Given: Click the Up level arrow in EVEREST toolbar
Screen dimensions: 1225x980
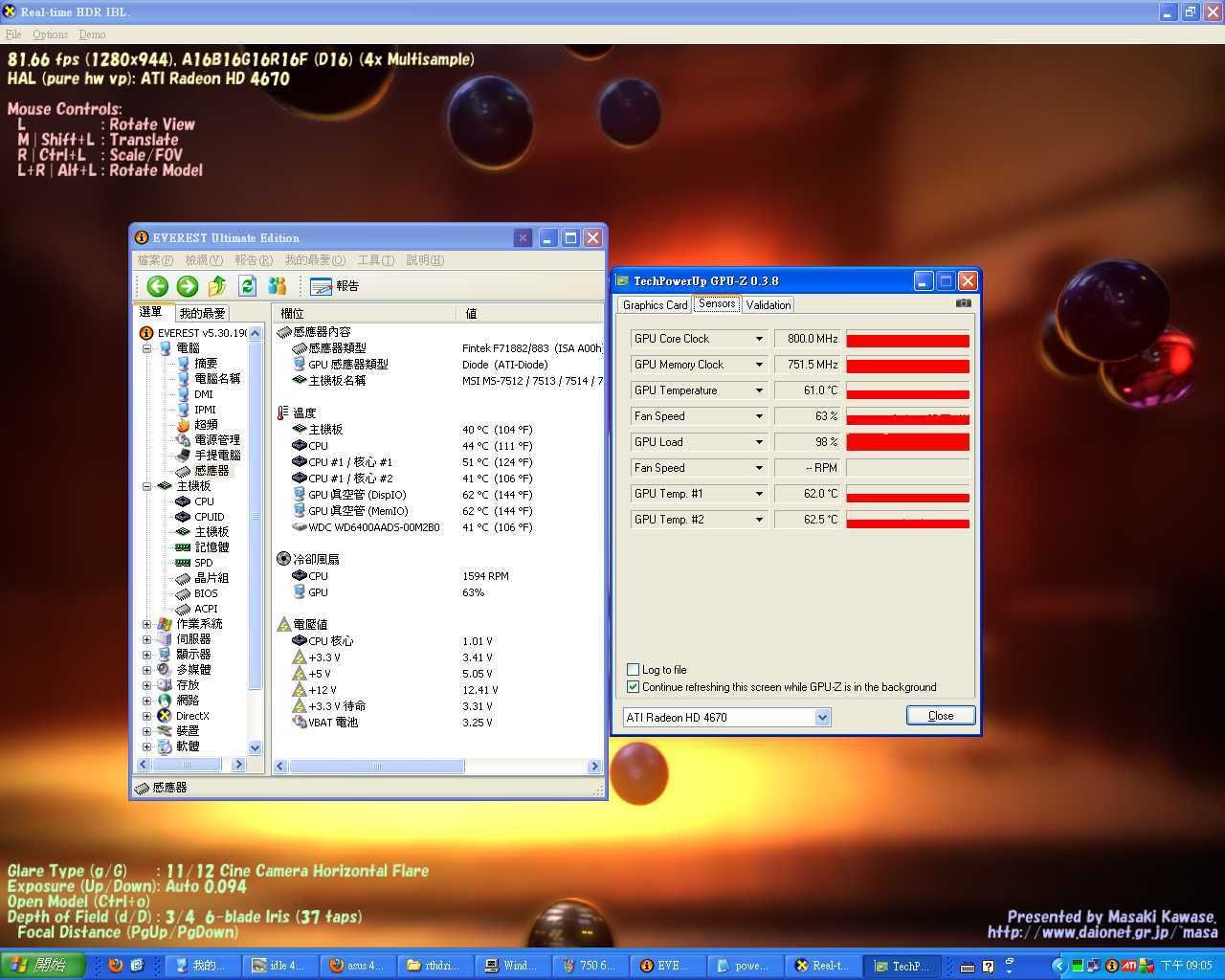Looking at the screenshot, I should click(217, 285).
